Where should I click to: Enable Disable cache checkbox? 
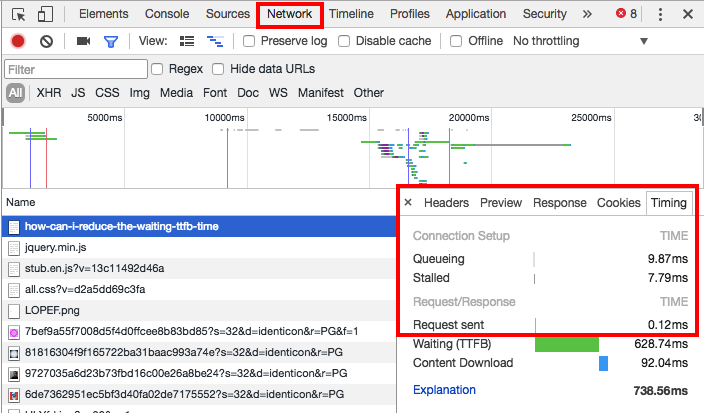(344, 41)
